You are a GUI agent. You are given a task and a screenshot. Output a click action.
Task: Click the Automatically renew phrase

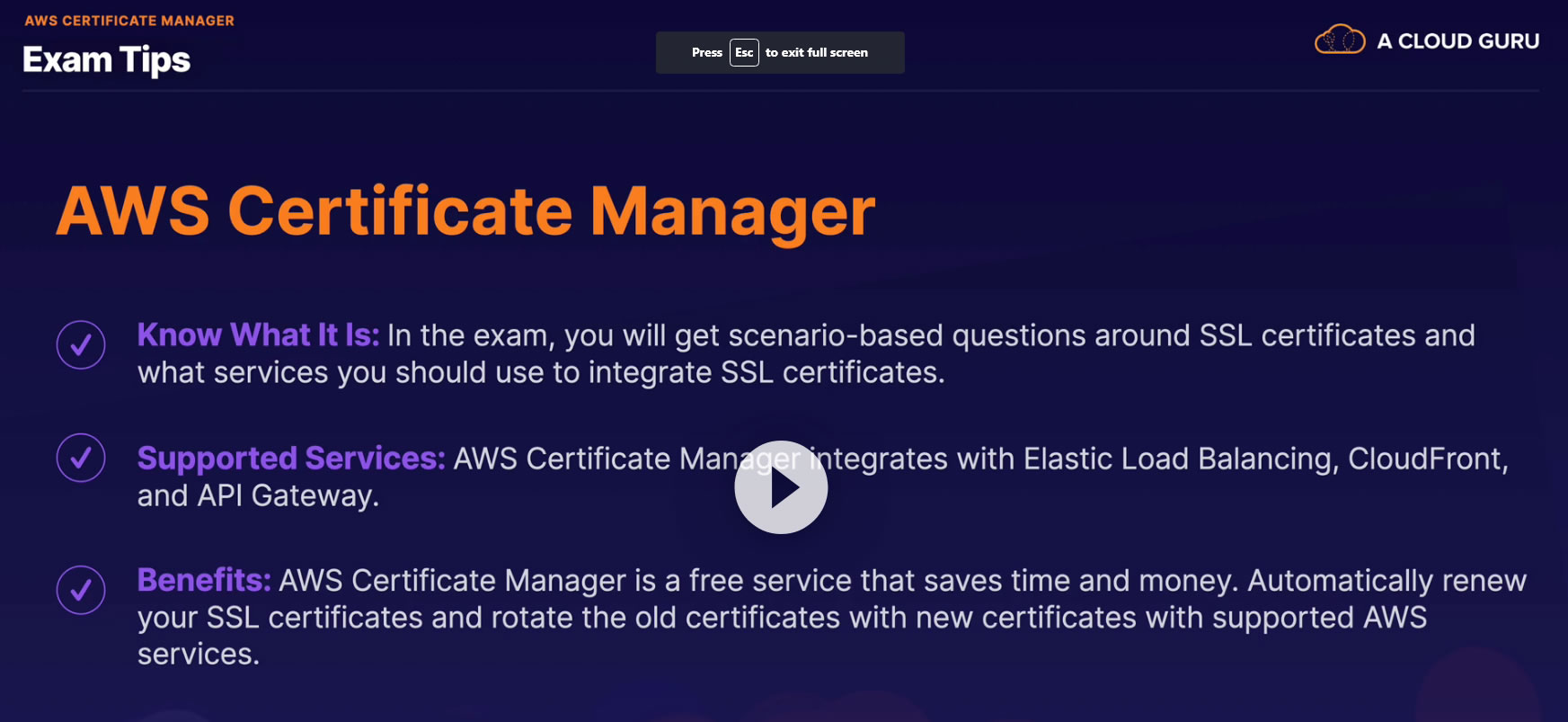tap(1386, 581)
